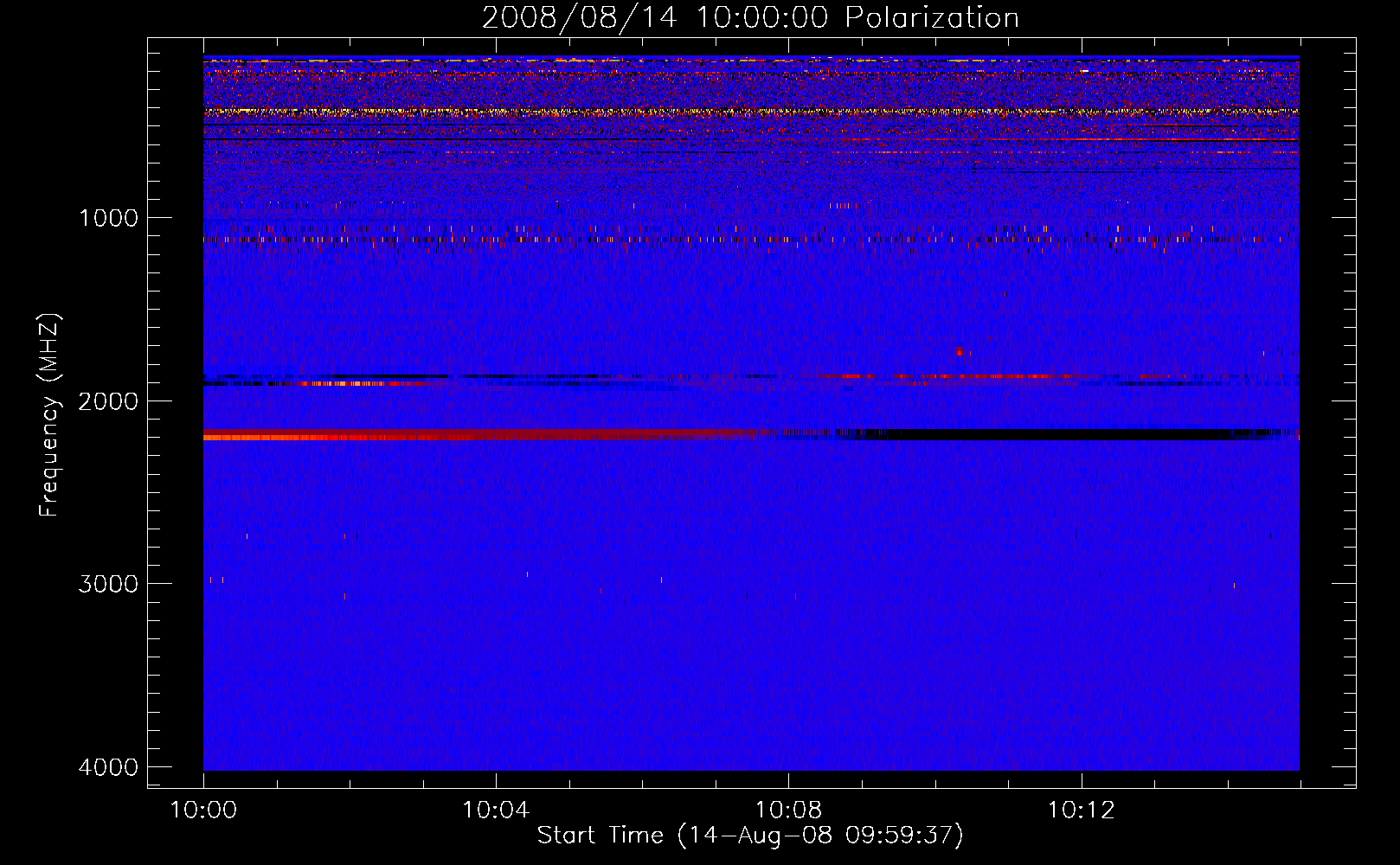The width and height of the screenshot is (1400, 865).
Task: Click the plot title "2008/08/14 10:00:00 Polarization"
Action: [750, 17]
